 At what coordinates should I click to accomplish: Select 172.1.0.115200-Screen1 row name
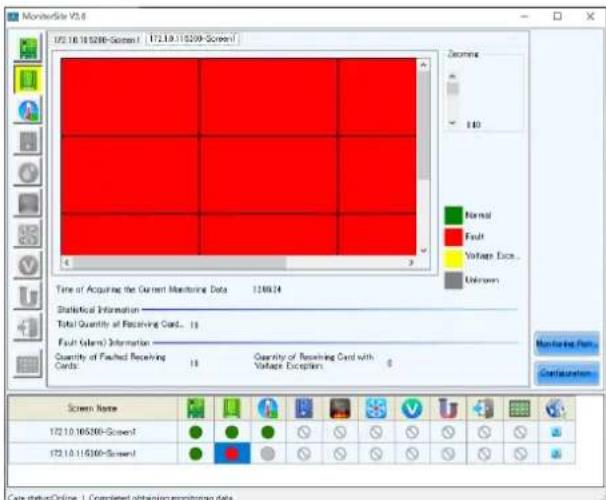[92, 453]
